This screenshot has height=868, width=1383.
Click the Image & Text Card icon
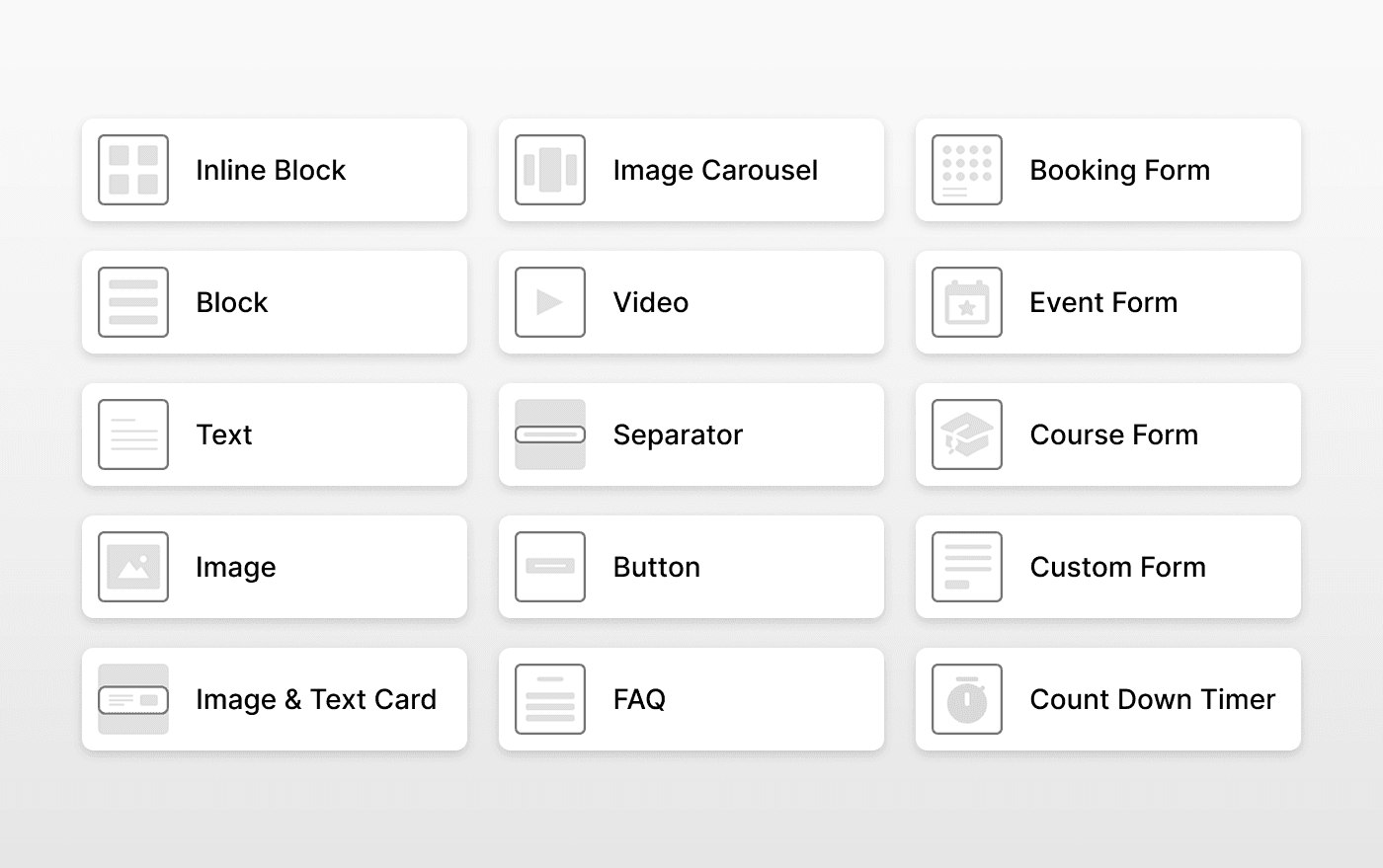coord(133,699)
